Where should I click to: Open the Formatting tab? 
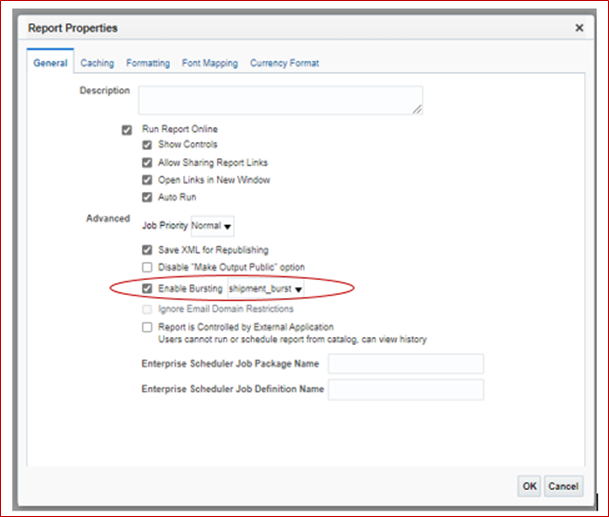pos(148,63)
